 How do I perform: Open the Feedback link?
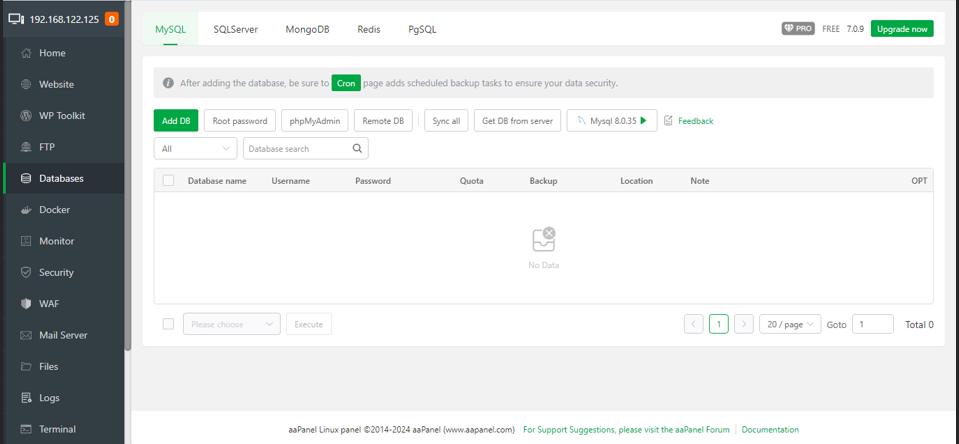coord(695,121)
